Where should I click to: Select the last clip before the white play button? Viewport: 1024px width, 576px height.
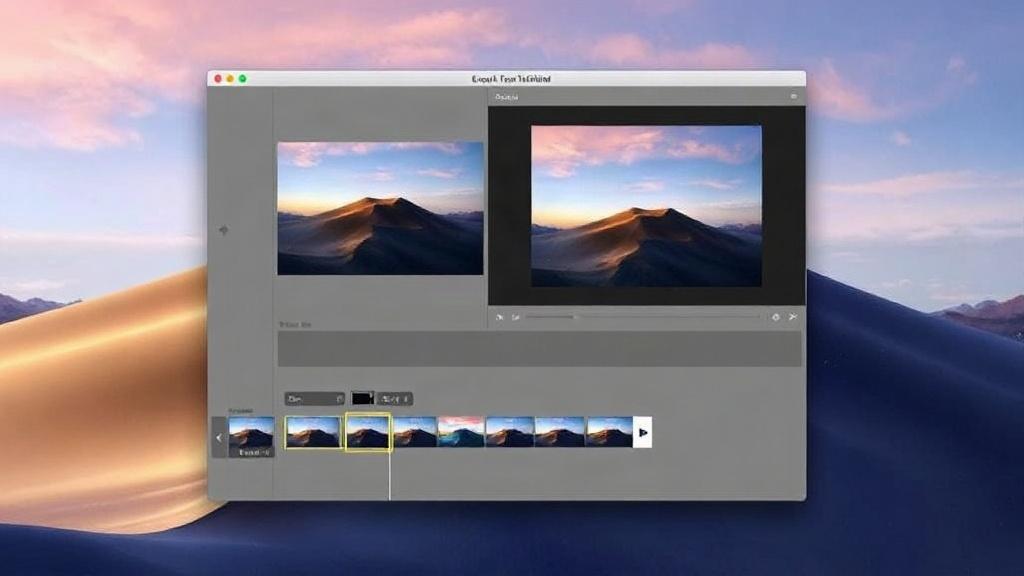609,432
